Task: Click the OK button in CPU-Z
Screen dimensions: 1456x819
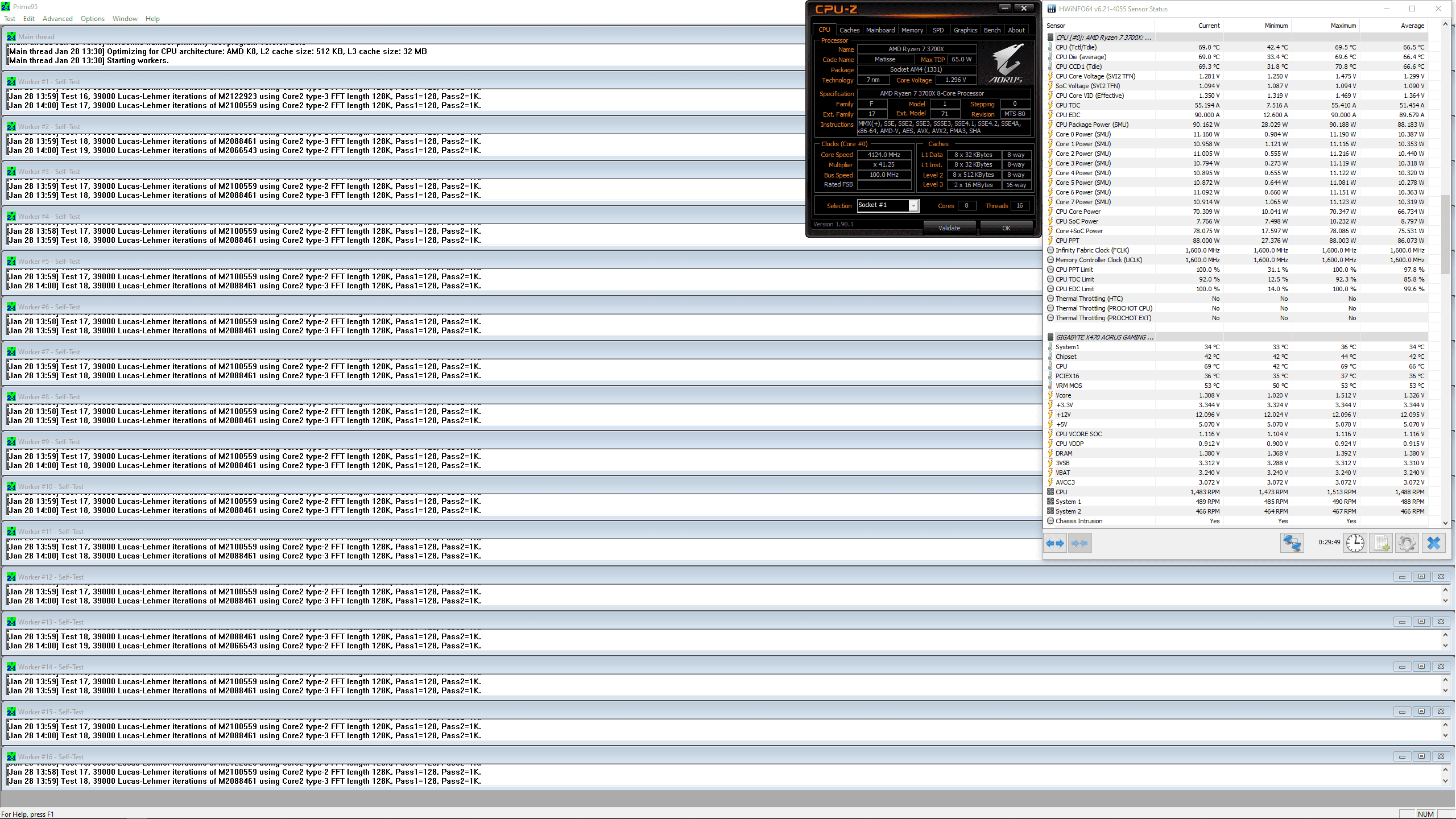Action: click(1006, 228)
